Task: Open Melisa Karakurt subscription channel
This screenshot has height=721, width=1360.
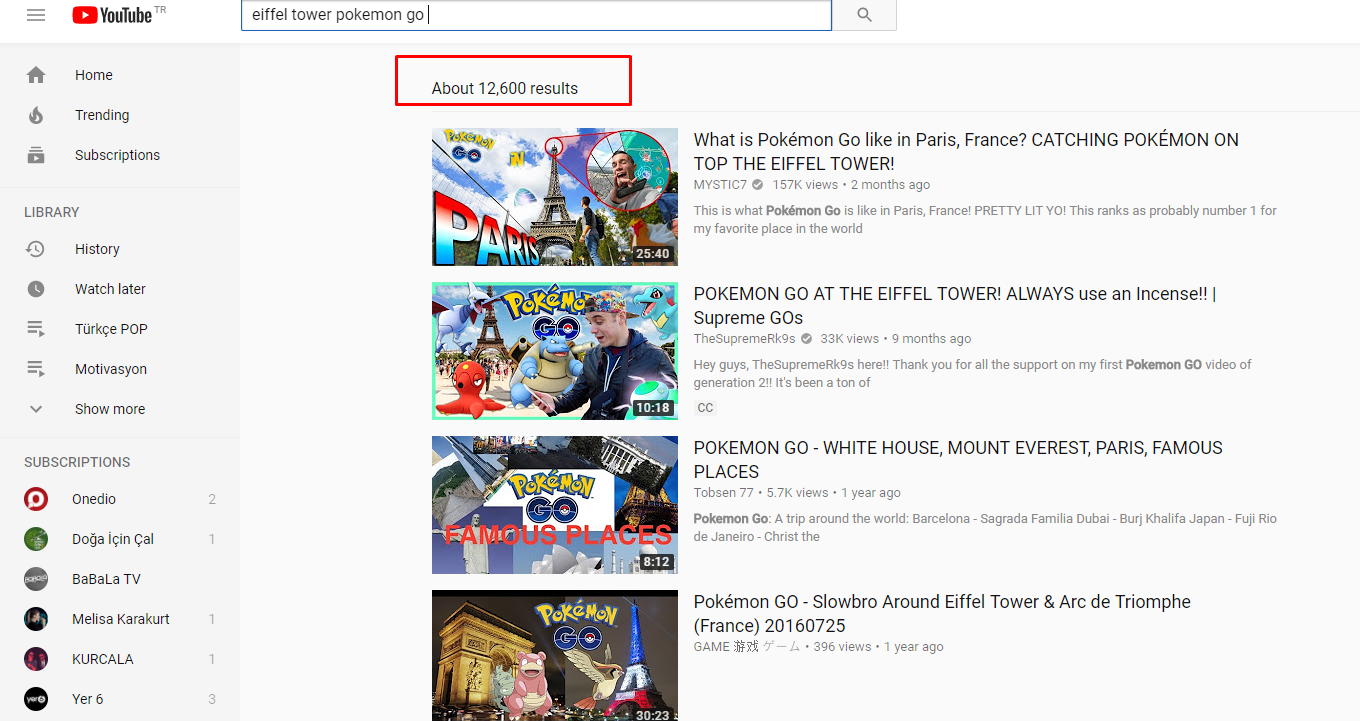Action: pyautogui.click(x=120, y=619)
